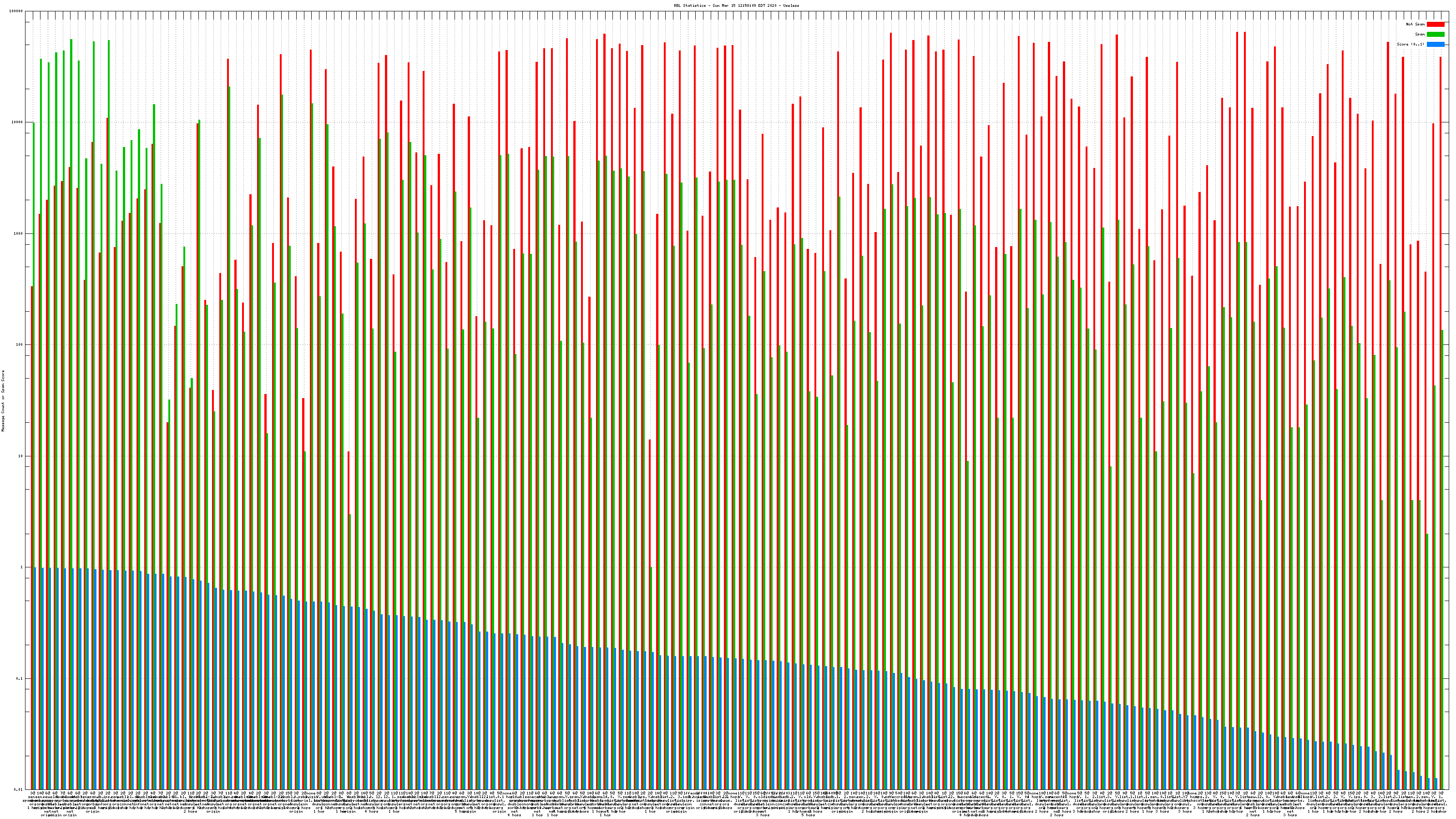Click the 10000 y-axis tick label

[x=18, y=122]
